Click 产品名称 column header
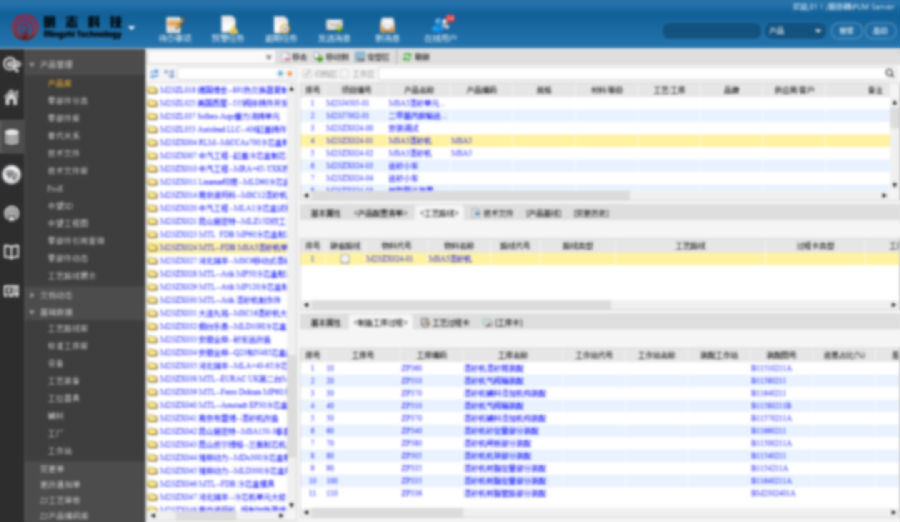This screenshot has width=900, height=522. 418,90
